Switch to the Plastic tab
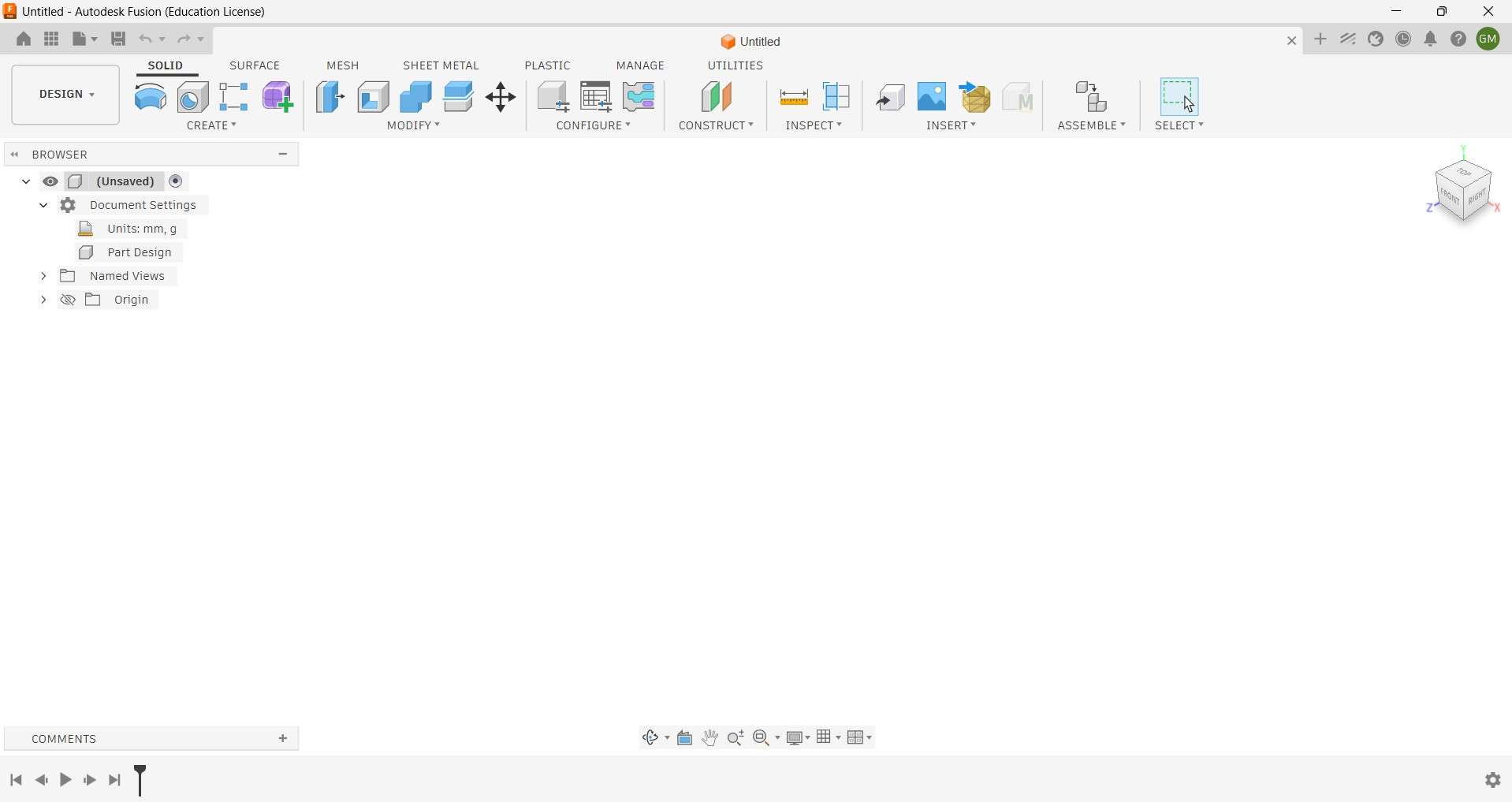Viewport: 1512px width, 802px height. click(x=548, y=65)
